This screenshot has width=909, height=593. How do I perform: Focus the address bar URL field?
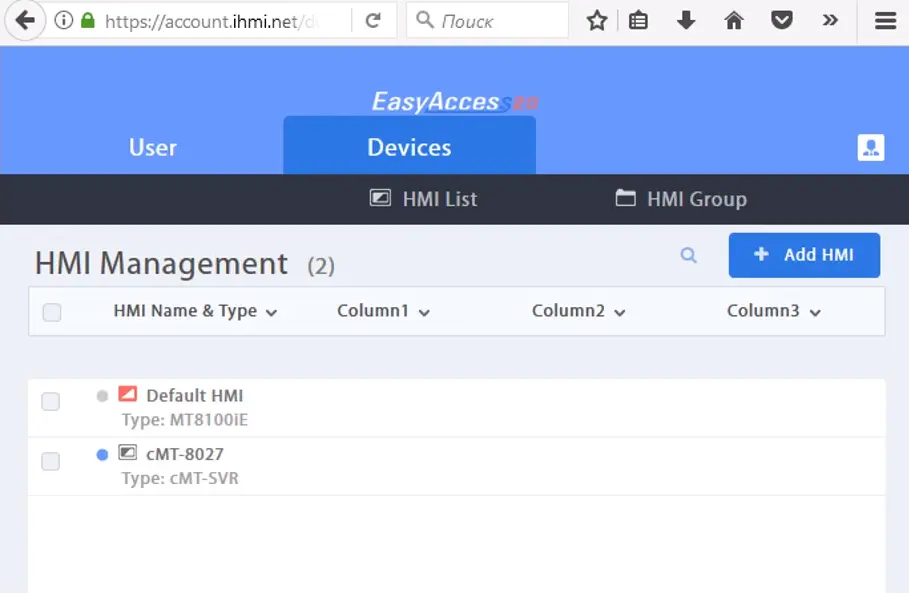click(x=212, y=21)
